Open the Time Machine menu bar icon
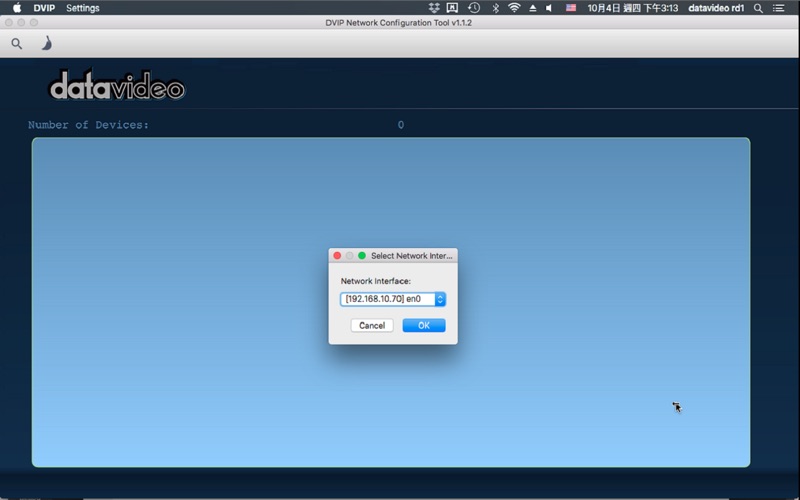This screenshot has width=800, height=500. point(474,8)
